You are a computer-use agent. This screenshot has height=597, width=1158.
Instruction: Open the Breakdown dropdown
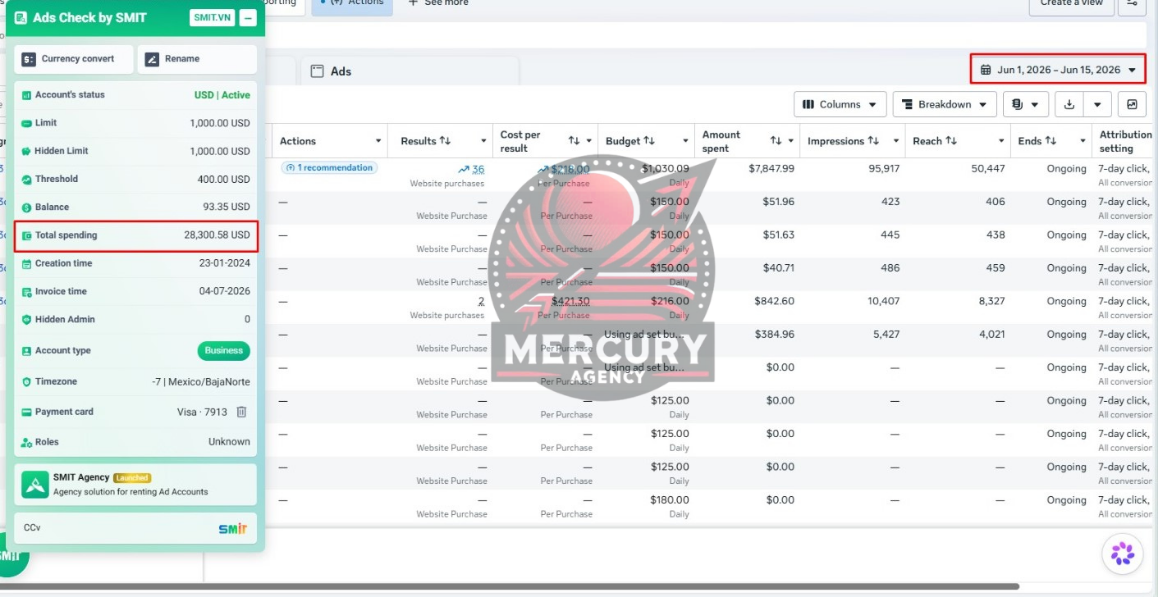click(x=945, y=104)
